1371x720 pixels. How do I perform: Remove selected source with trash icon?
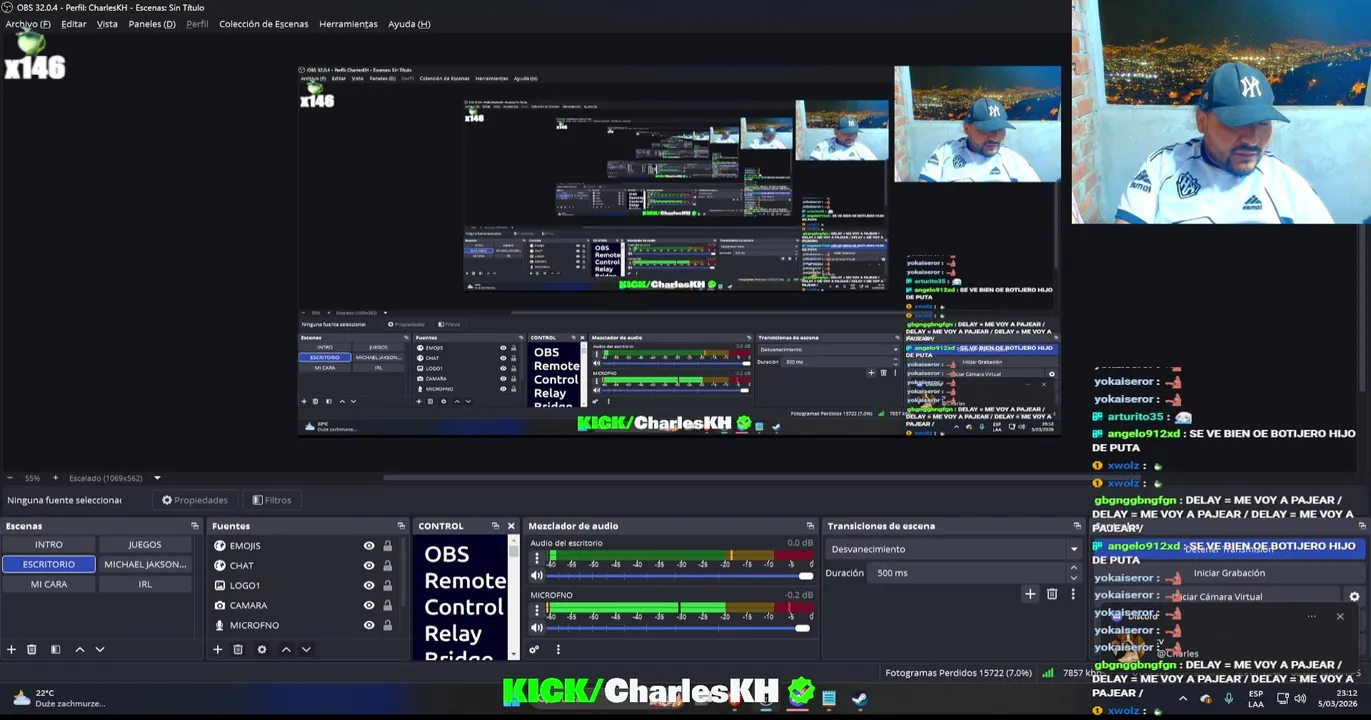[238, 649]
